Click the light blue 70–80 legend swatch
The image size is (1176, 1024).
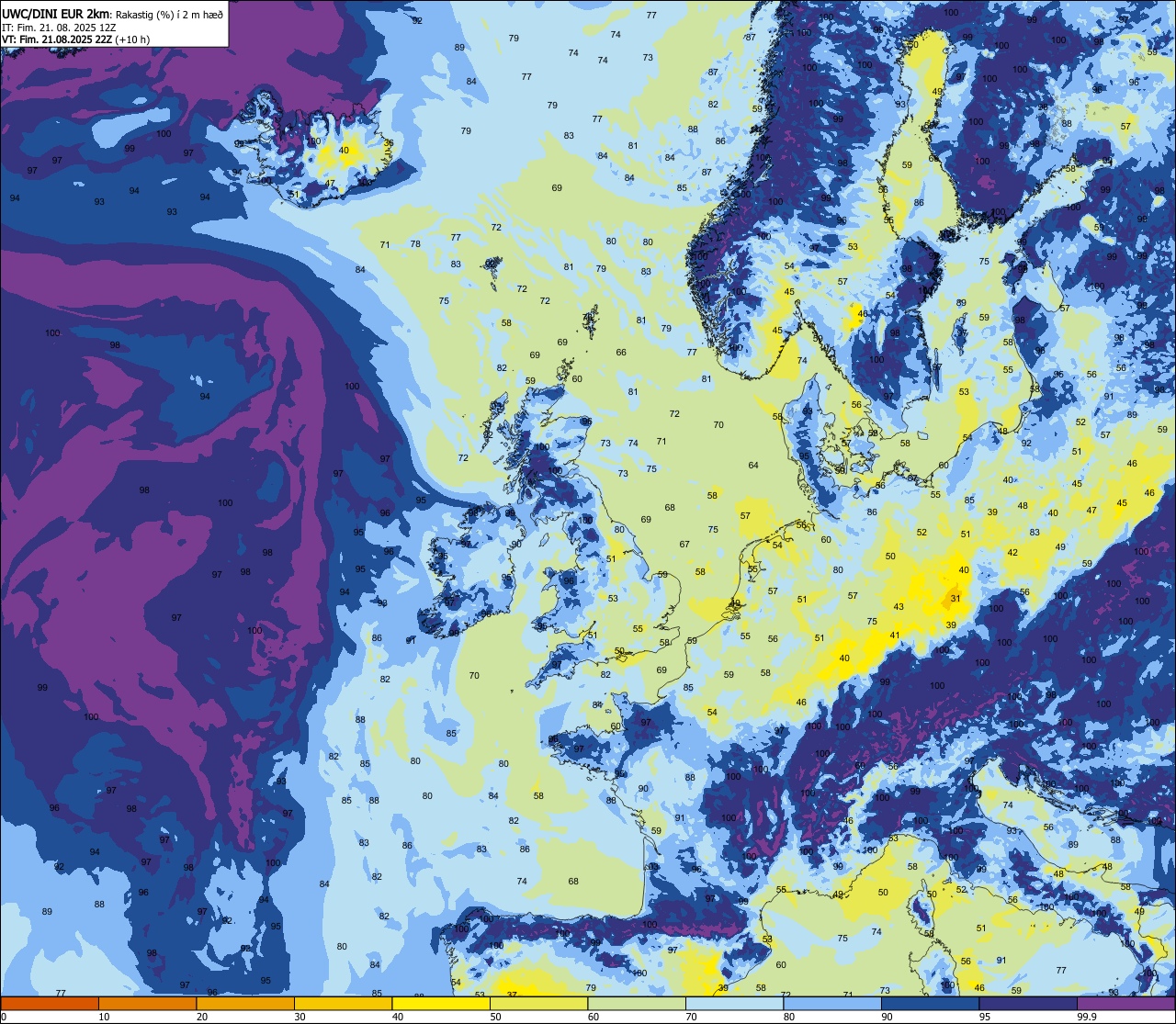click(734, 1003)
